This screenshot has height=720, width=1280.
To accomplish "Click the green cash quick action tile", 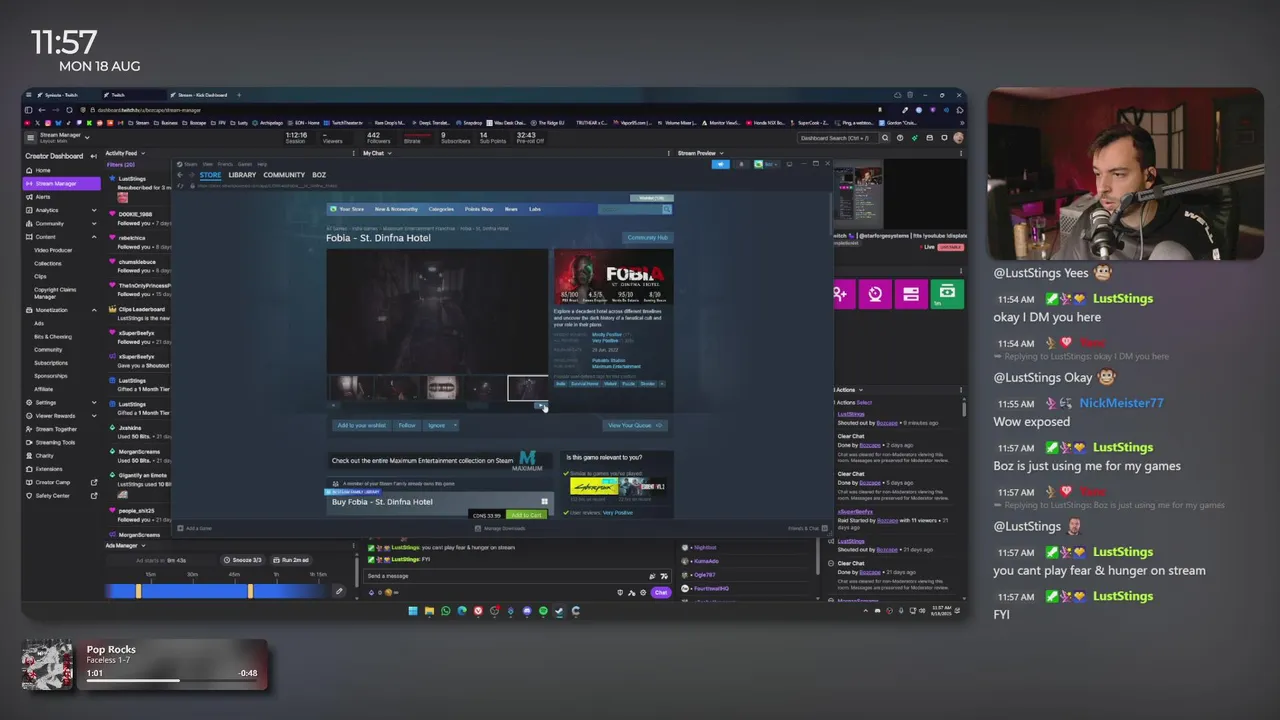I will tap(946, 293).
